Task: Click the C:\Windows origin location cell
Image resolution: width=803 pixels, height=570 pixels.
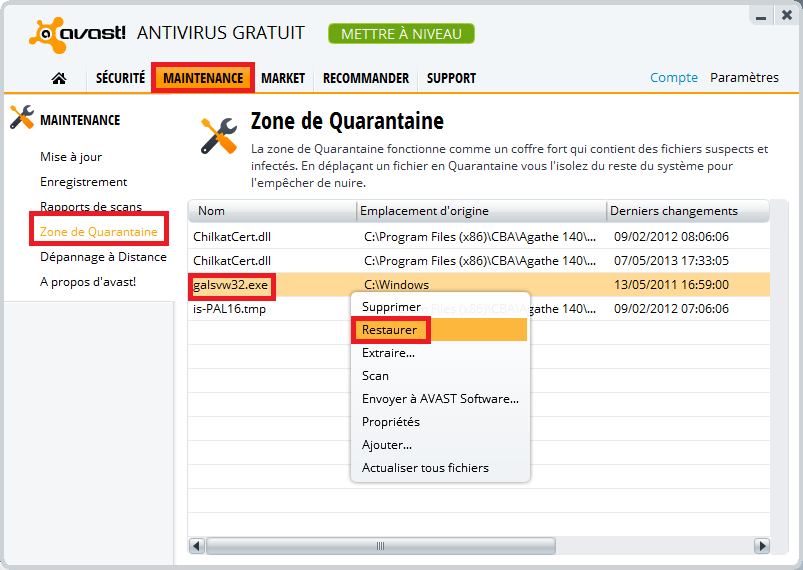Action: click(x=396, y=285)
